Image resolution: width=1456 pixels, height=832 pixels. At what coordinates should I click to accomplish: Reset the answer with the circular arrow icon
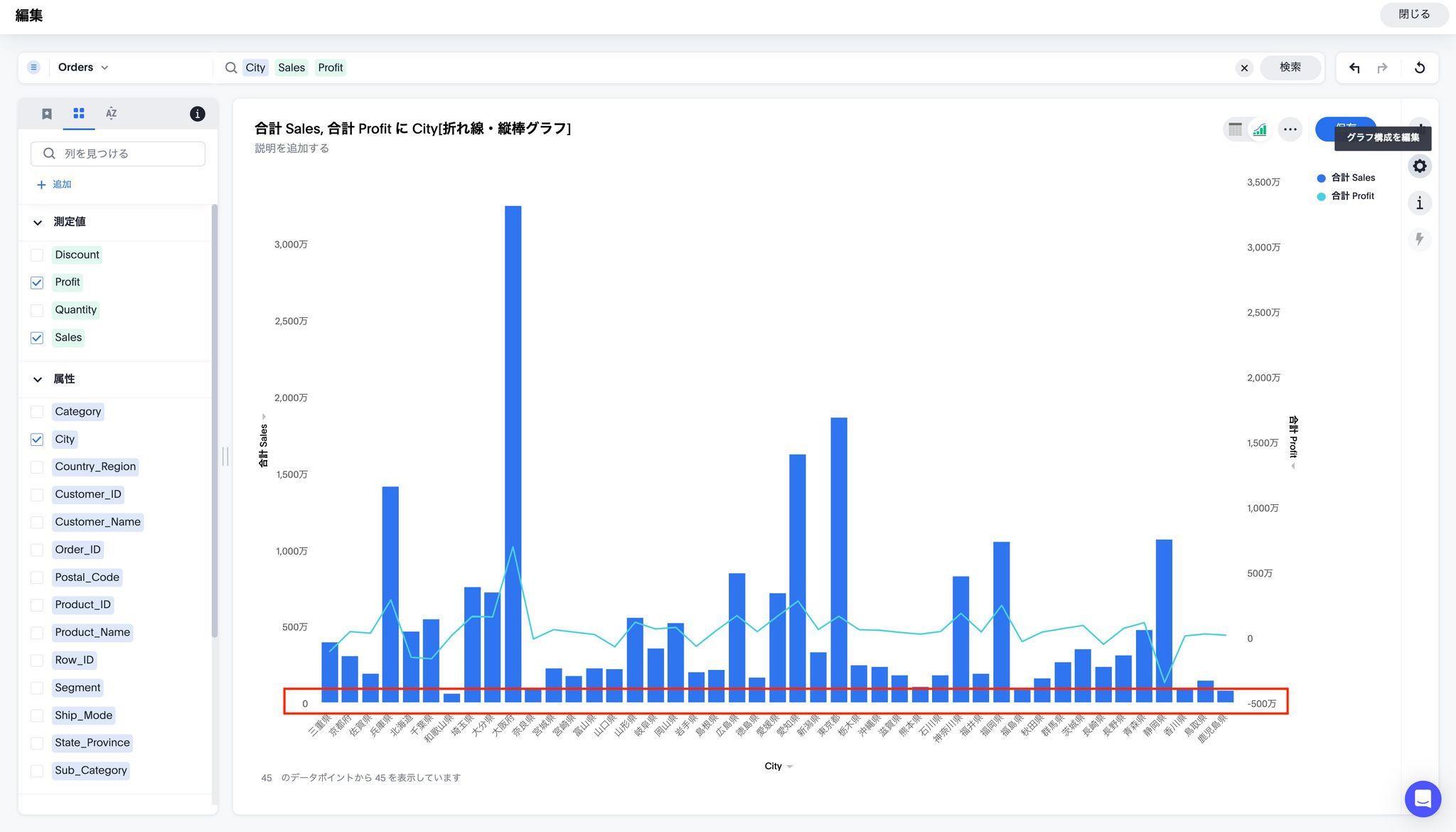[x=1420, y=68]
